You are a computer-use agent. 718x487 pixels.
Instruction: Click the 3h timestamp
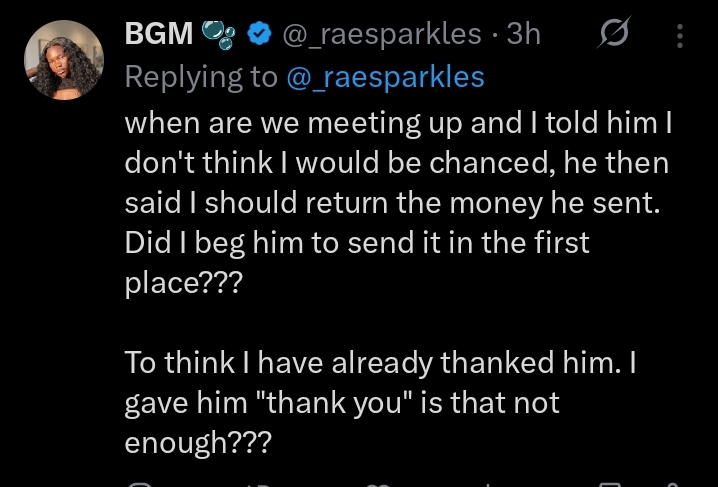(x=523, y=34)
